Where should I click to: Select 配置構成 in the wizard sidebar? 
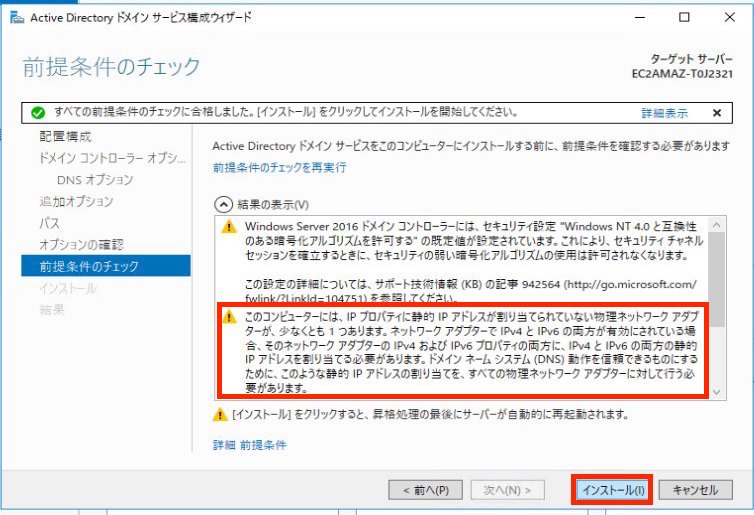tap(65, 137)
